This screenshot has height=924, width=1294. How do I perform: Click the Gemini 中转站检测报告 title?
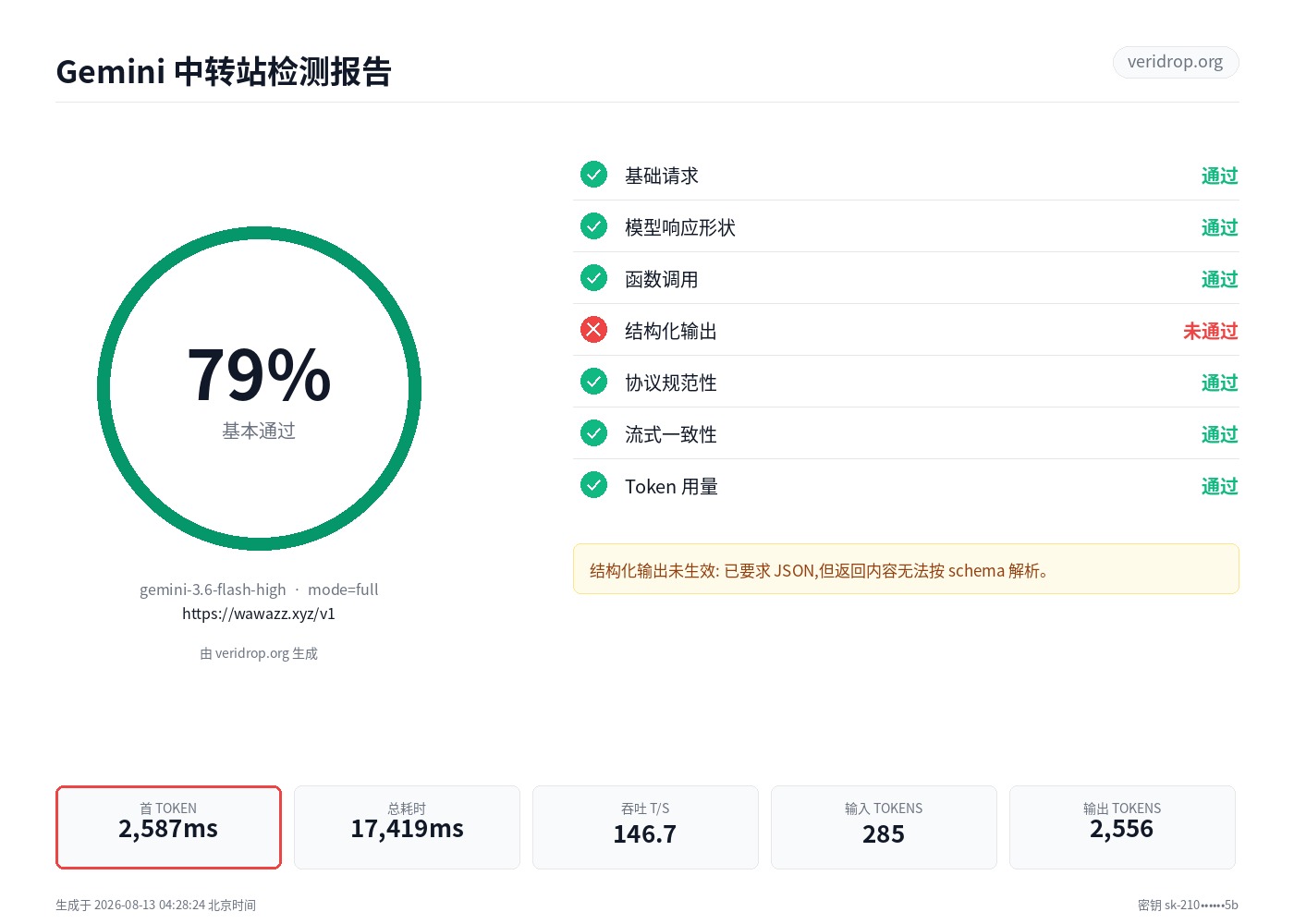(x=224, y=71)
